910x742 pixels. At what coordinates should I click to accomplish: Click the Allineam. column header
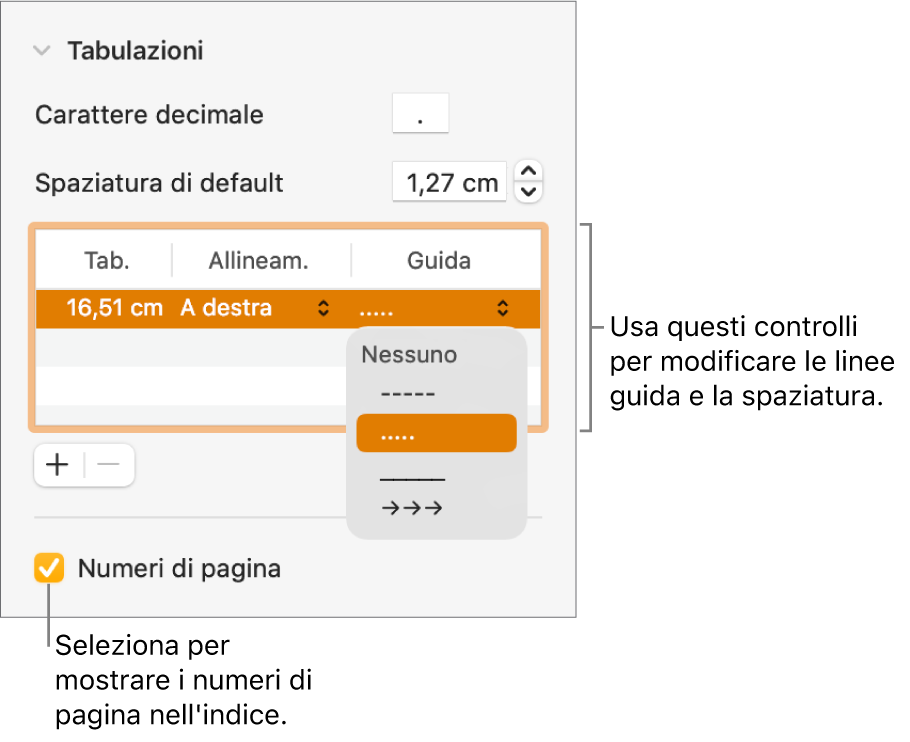point(258,261)
